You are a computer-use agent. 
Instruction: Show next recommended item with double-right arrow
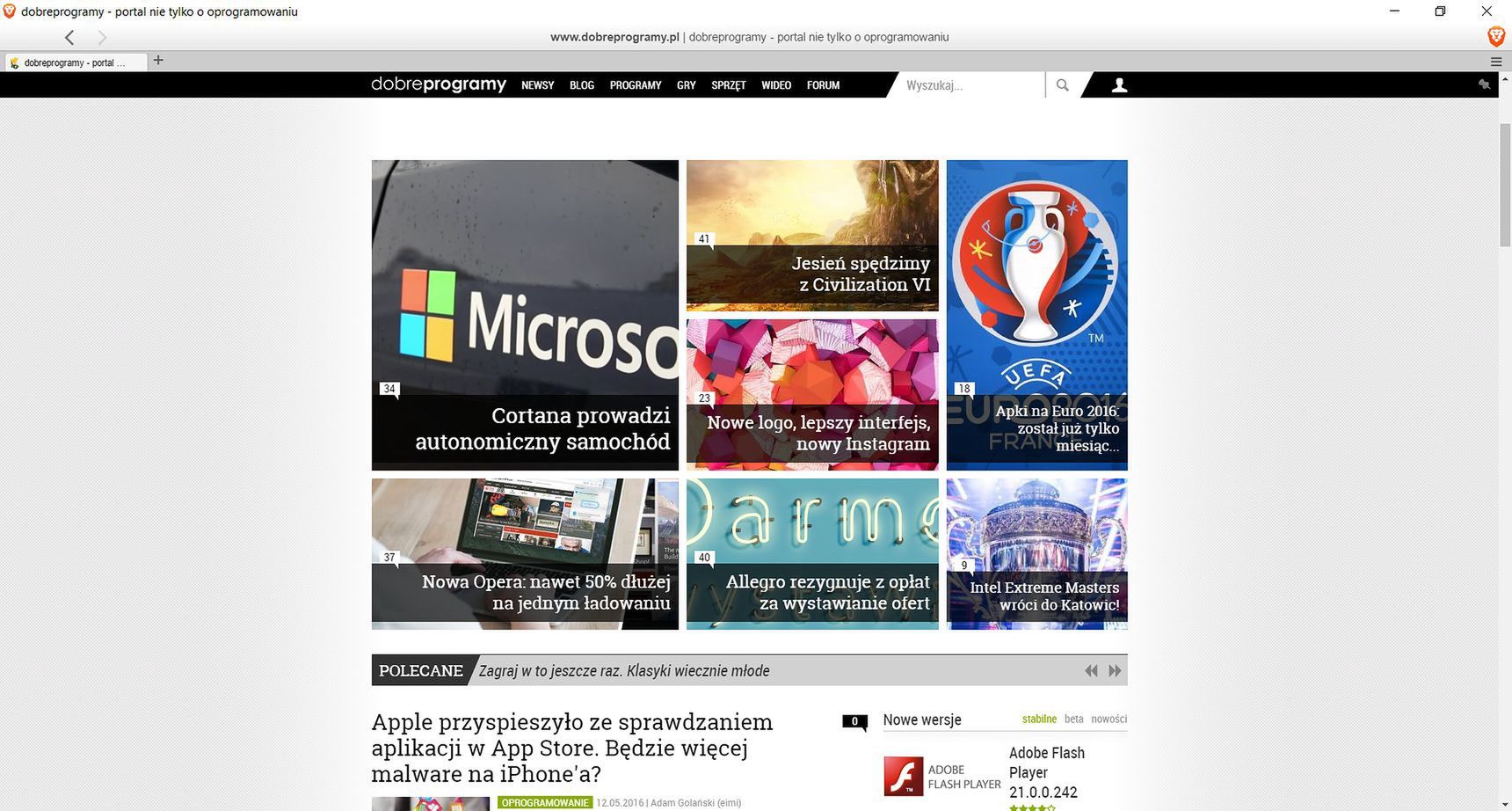[1115, 670]
